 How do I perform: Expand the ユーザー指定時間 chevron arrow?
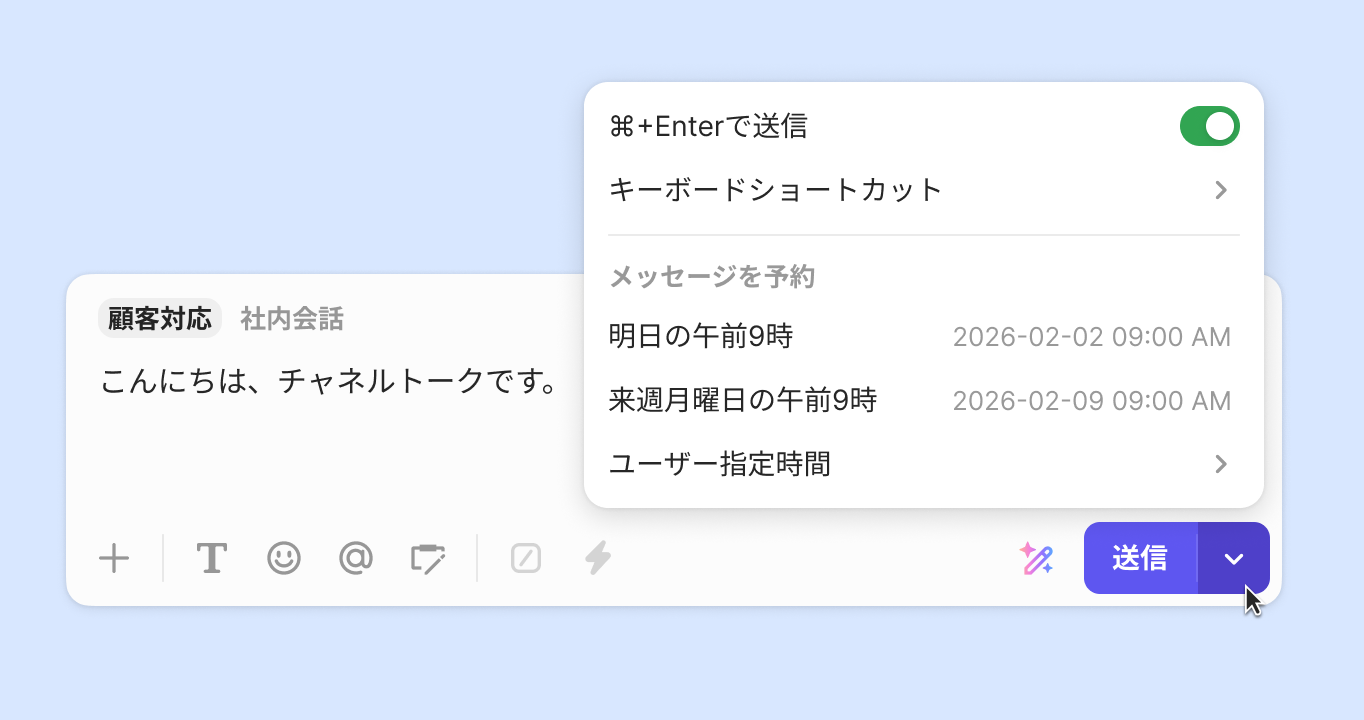pos(1221,464)
